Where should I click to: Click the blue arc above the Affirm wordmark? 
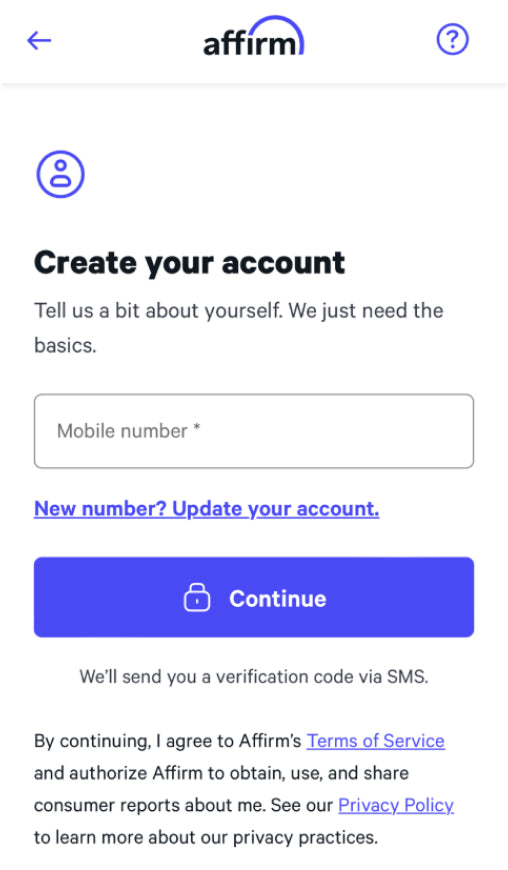click(277, 29)
